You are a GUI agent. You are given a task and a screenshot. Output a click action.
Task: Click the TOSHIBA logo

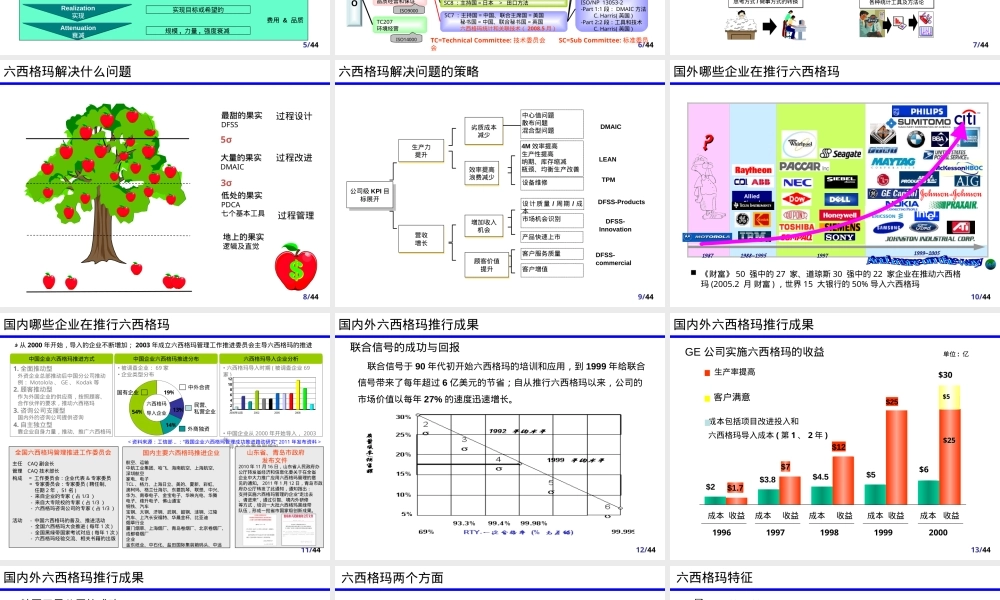tap(797, 227)
